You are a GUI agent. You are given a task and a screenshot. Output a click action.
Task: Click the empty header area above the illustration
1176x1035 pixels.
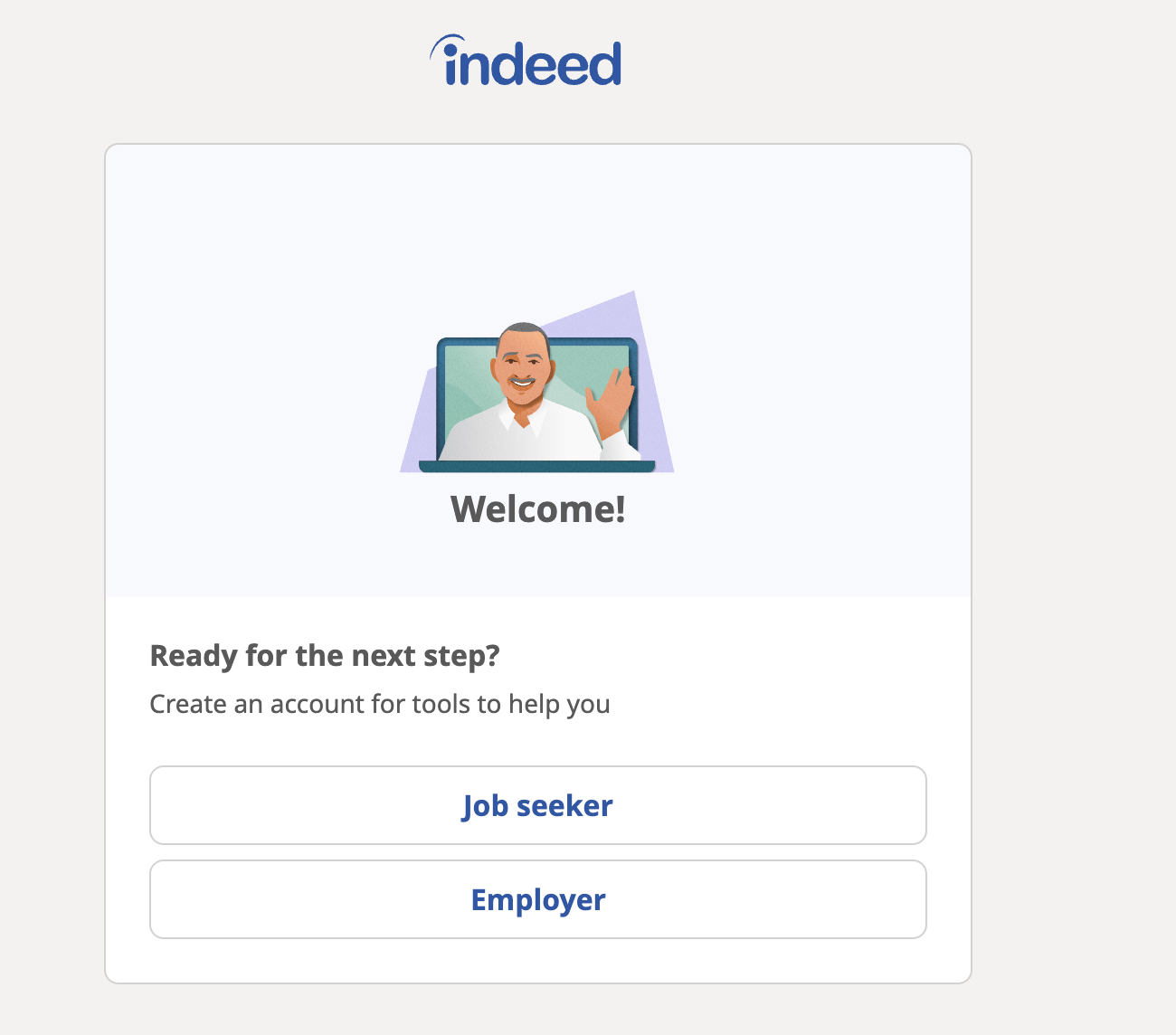(538, 217)
